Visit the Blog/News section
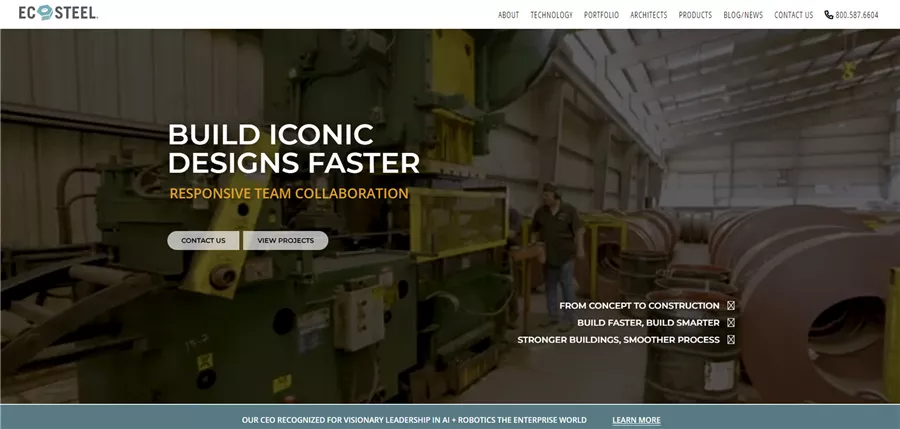900x429 pixels. point(743,15)
